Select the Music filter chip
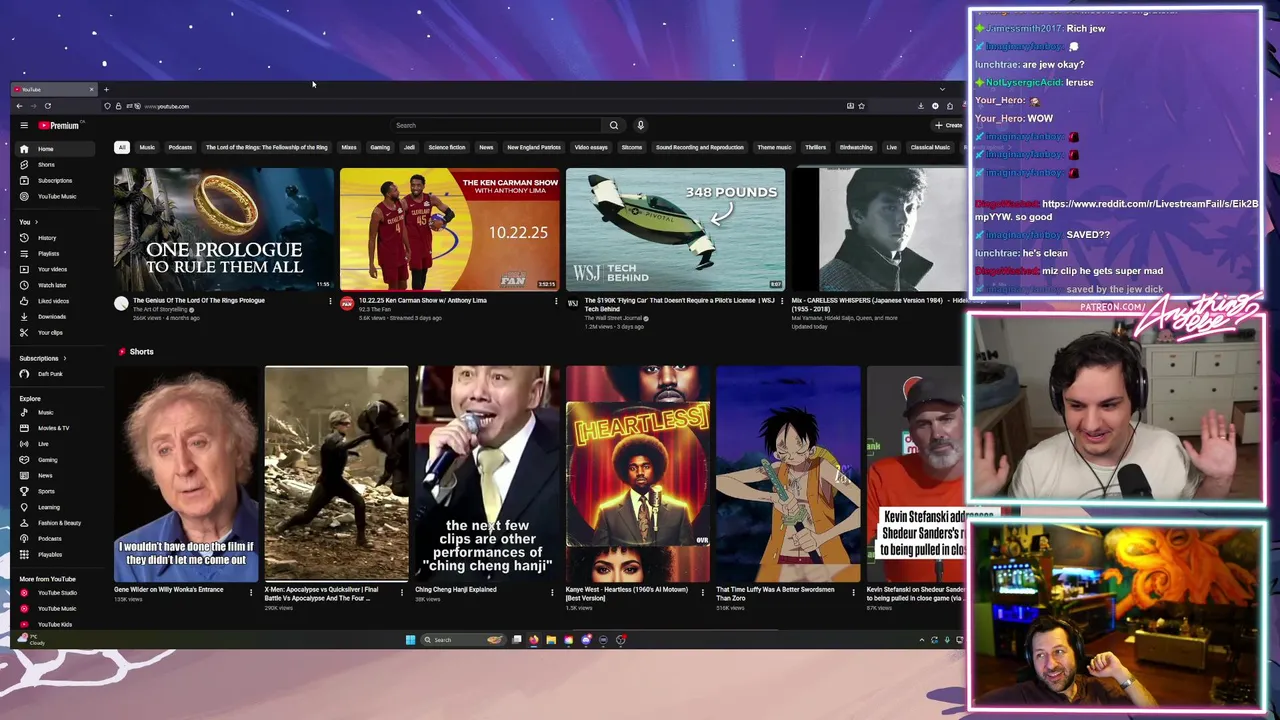Screen dimensions: 1280x720 [x=147, y=147]
